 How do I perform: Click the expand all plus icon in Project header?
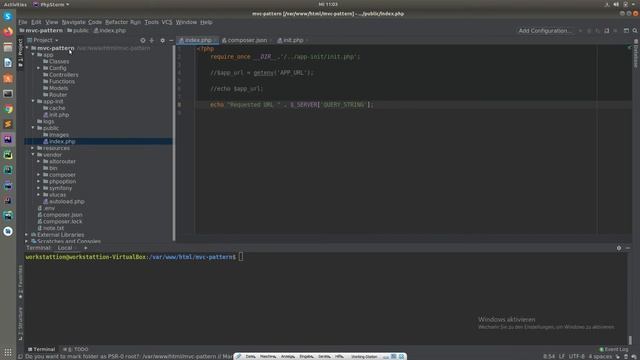[151, 40]
